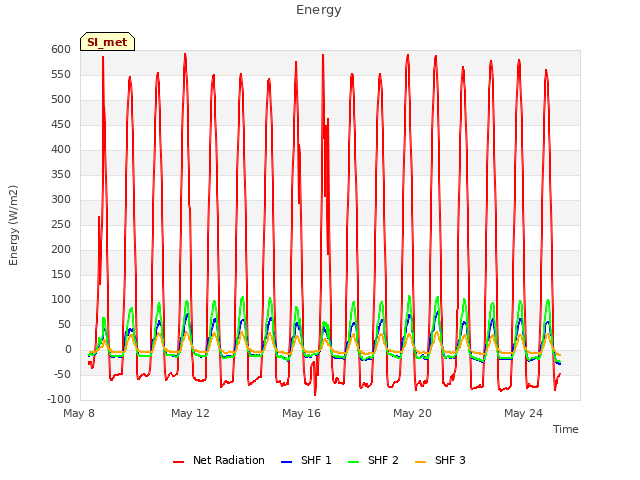The height and width of the screenshot is (480, 640).
Task: Select the May 16 tick label
Action: click(x=301, y=413)
